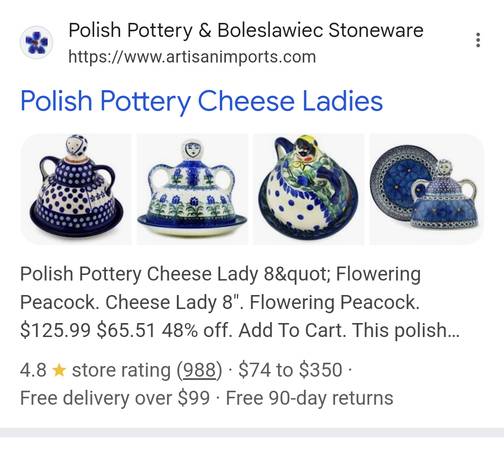This screenshot has height=450, width=504.
Task: Click the gold star rating icon
Action: (59, 370)
